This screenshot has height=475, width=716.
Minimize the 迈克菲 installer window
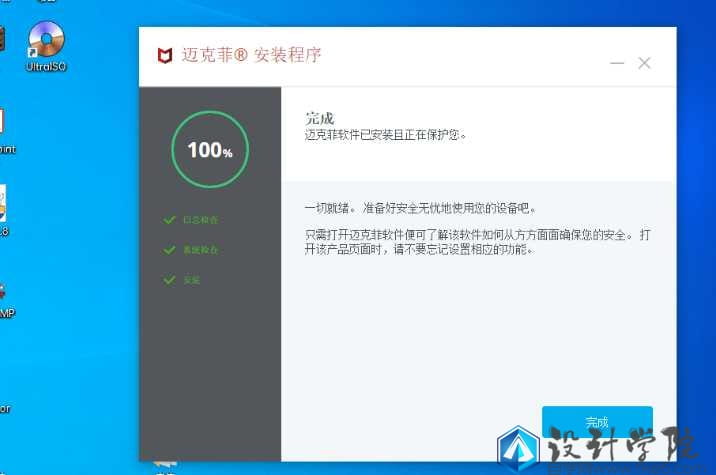pyautogui.click(x=617, y=63)
